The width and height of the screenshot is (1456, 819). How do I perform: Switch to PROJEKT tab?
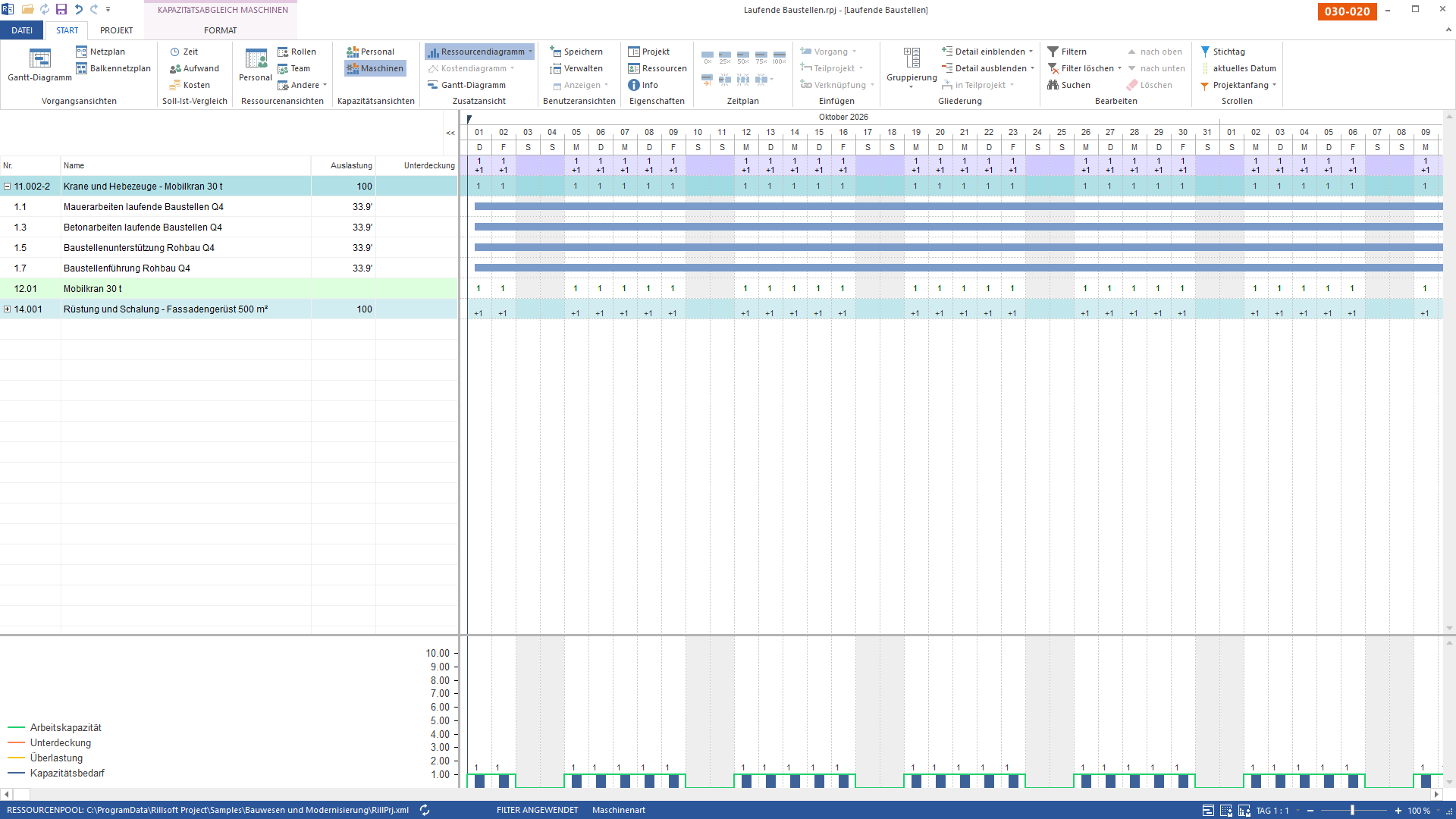(x=116, y=30)
